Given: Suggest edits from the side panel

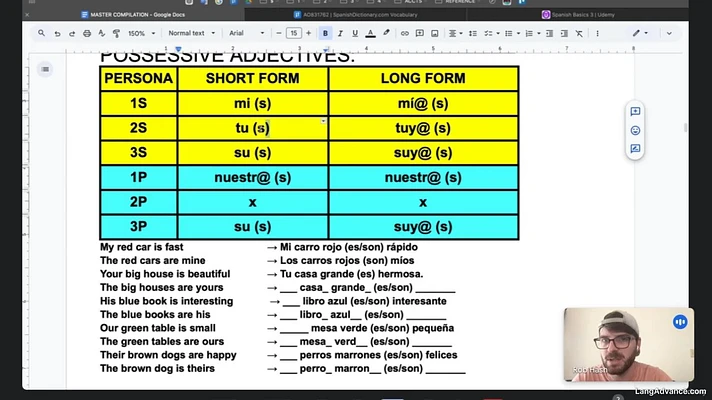Looking at the screenshot, I should pyautogui.click(x=635, y=149).
